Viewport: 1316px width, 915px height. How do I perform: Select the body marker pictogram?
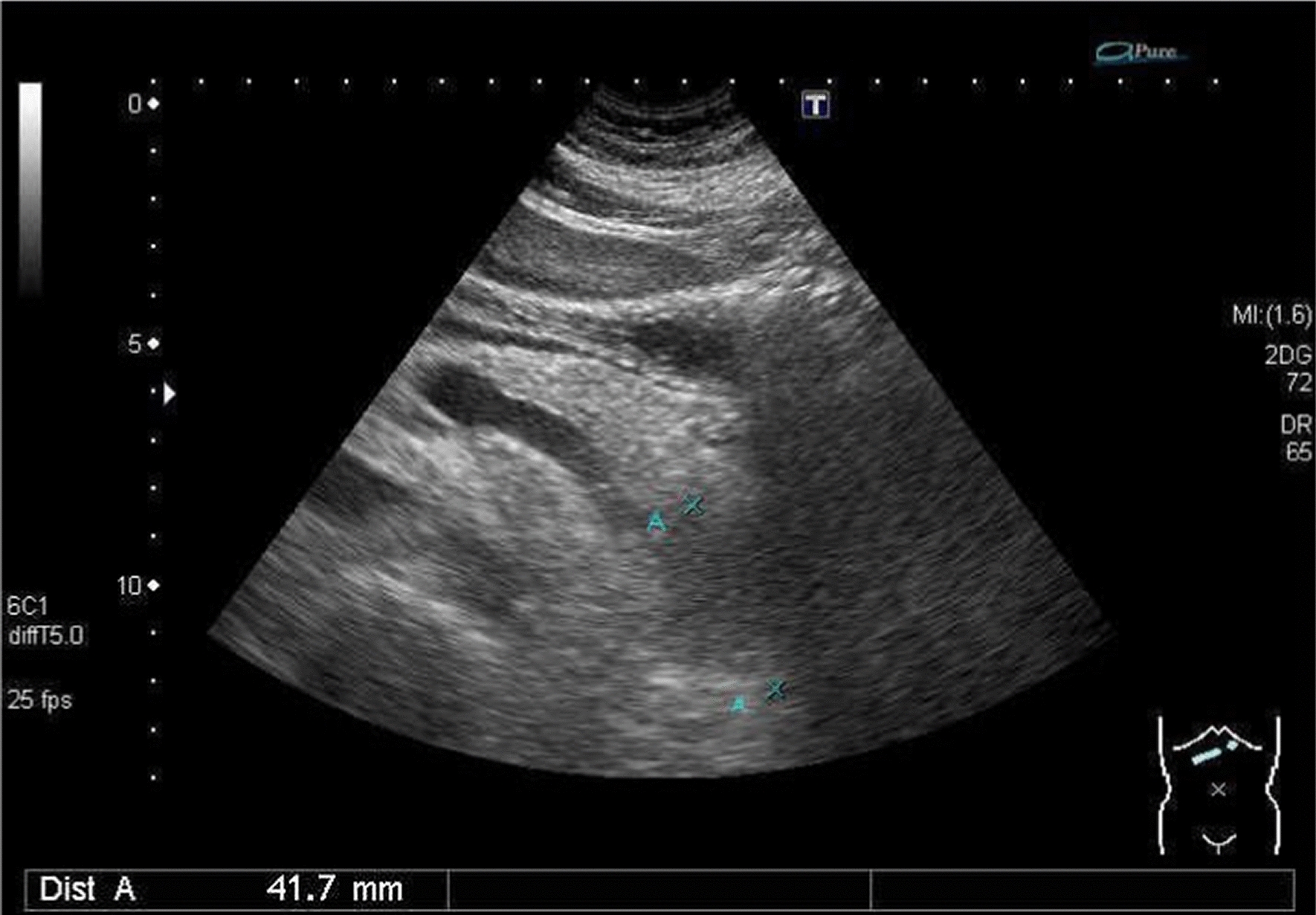click(1219, 785)
